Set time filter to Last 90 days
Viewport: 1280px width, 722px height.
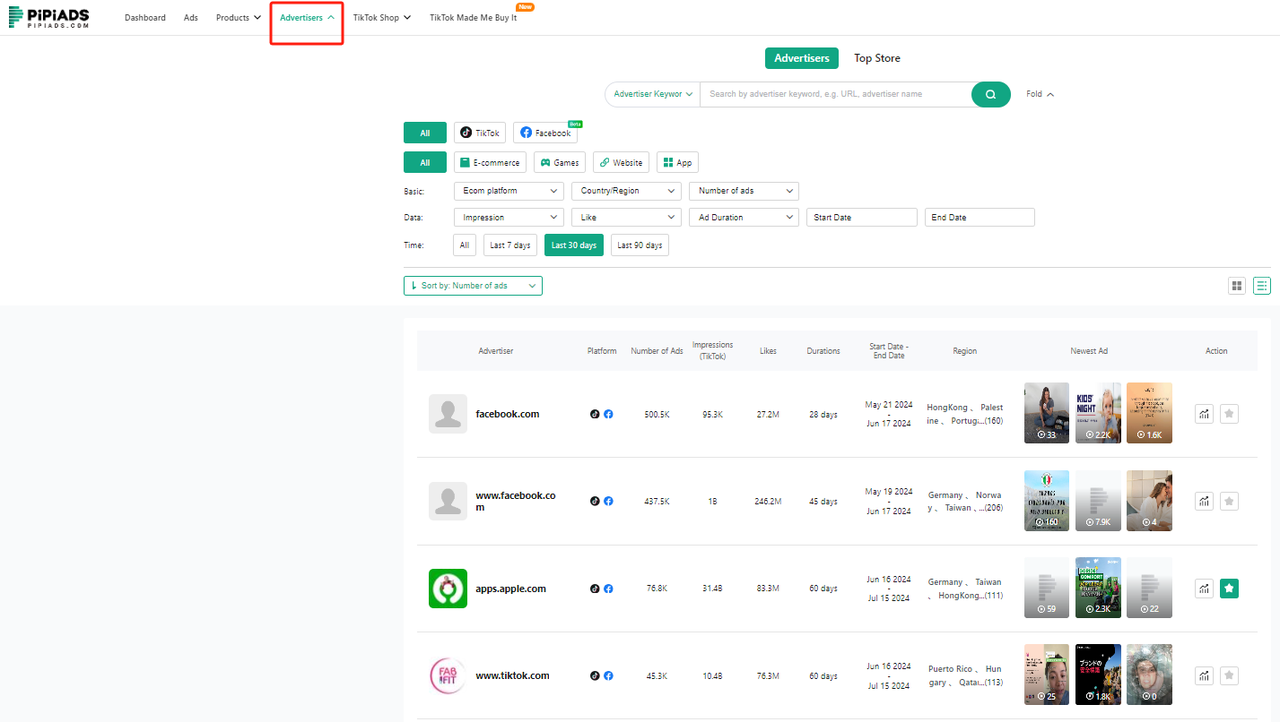[640, 245]
